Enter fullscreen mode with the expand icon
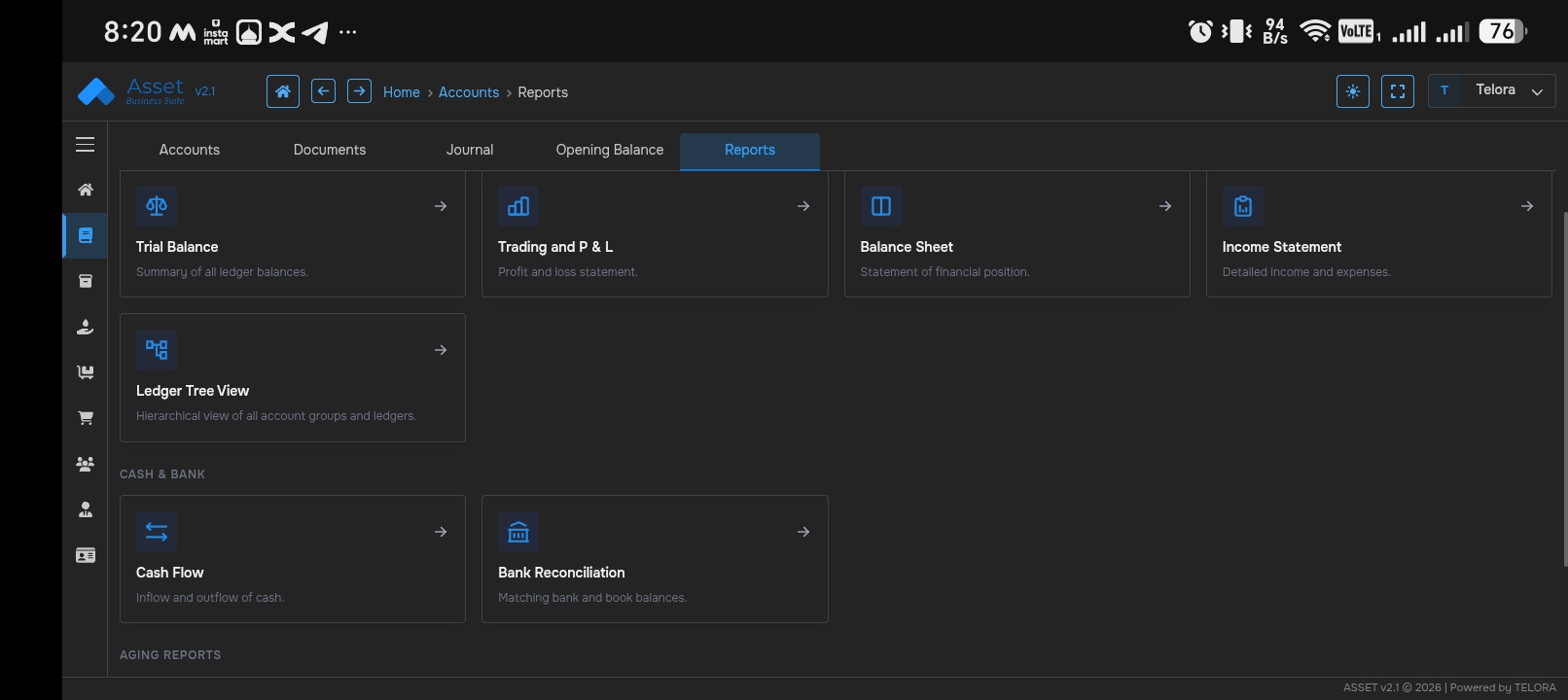 (1398, 91)
